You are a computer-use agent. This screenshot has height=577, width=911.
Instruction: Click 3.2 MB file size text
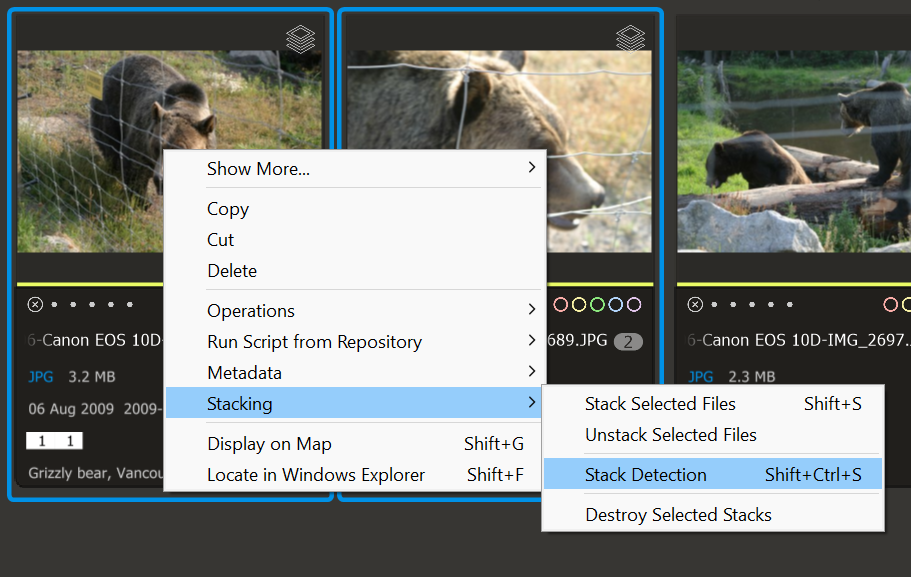92,377
